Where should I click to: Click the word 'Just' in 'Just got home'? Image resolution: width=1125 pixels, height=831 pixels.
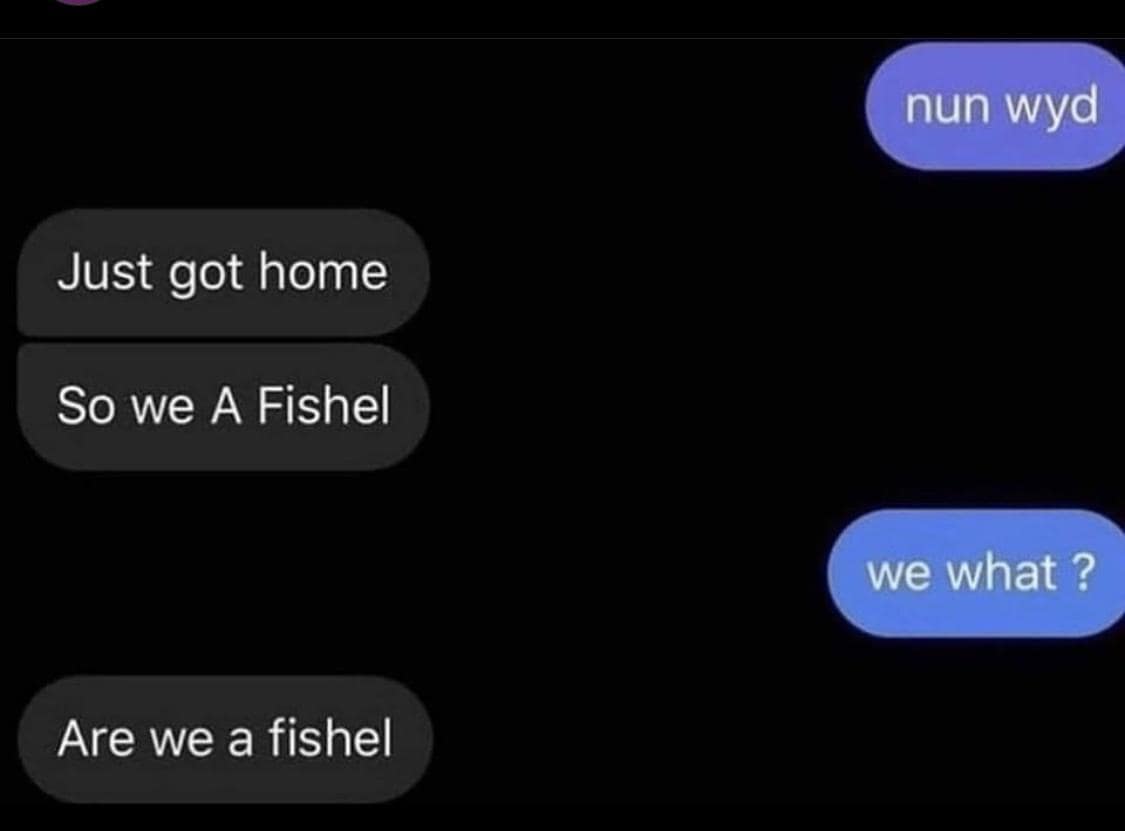[105, 272]
